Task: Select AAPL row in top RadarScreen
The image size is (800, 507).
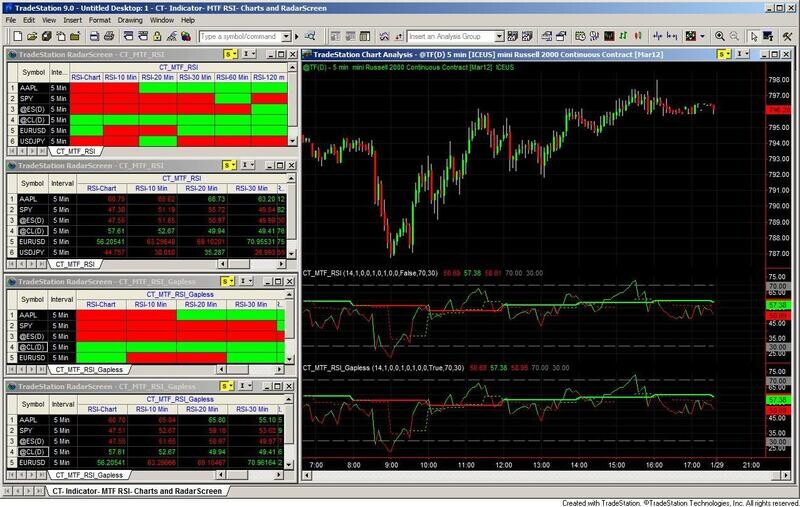Action: [x=148, y=88]
